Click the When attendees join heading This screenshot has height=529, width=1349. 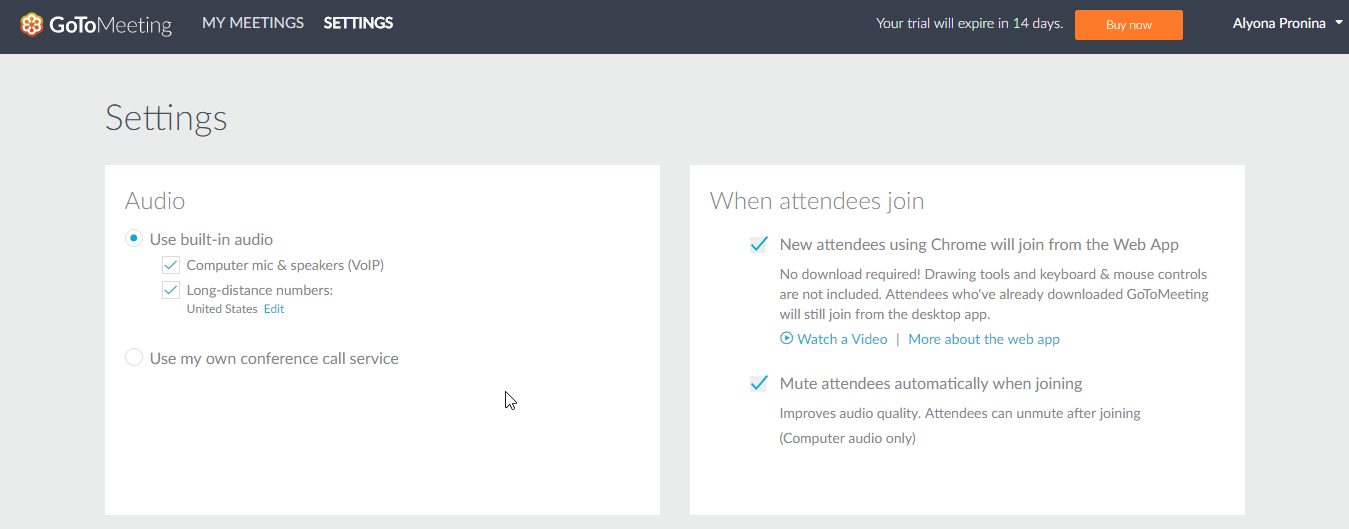[817, 201]
